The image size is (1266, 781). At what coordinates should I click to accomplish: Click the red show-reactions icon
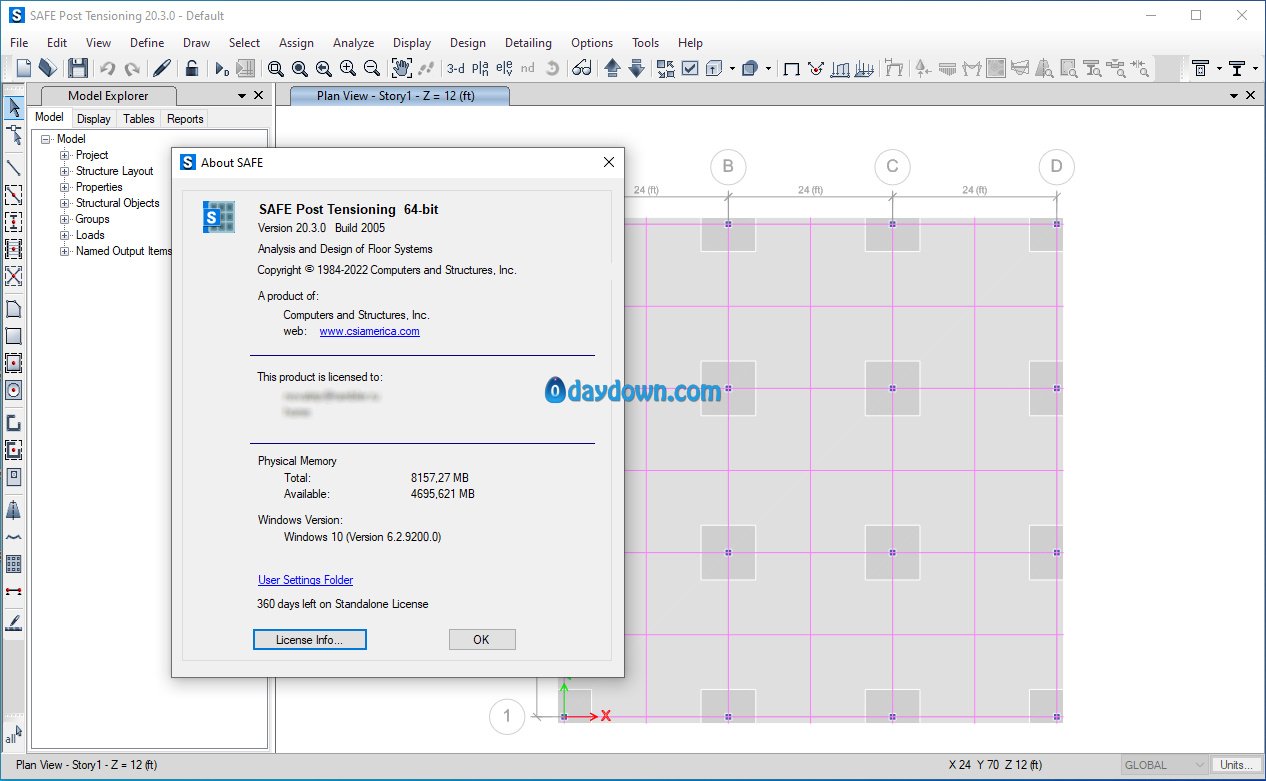(x=816, y=68)
